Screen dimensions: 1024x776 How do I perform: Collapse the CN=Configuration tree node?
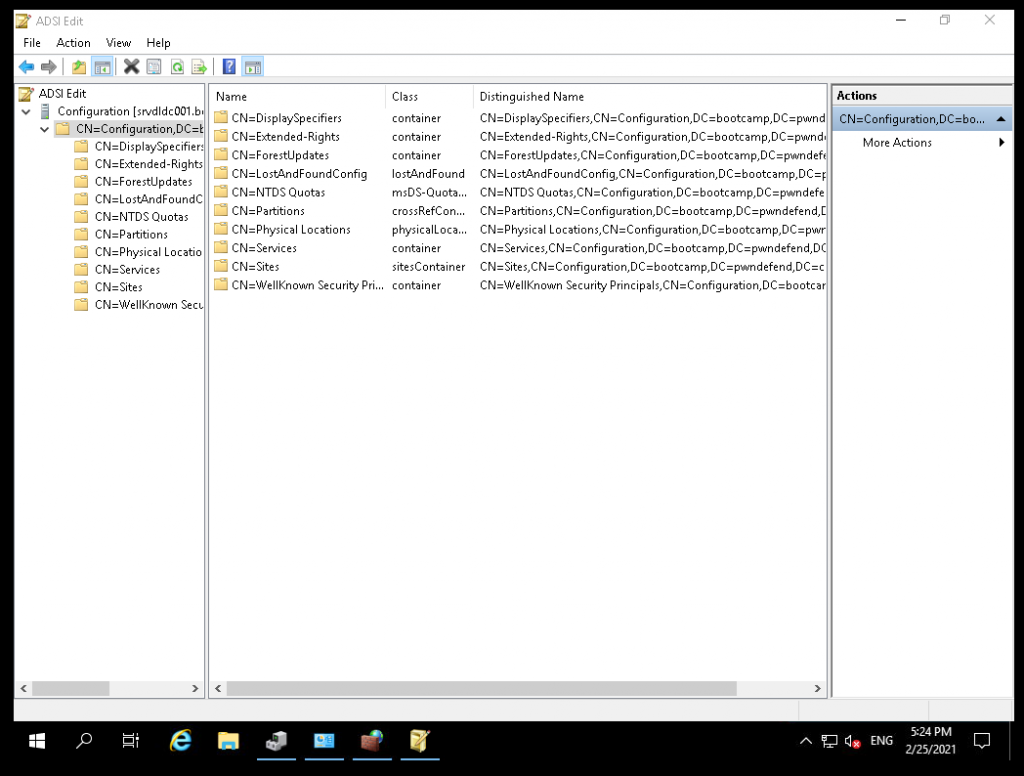[x=44, y=128]
